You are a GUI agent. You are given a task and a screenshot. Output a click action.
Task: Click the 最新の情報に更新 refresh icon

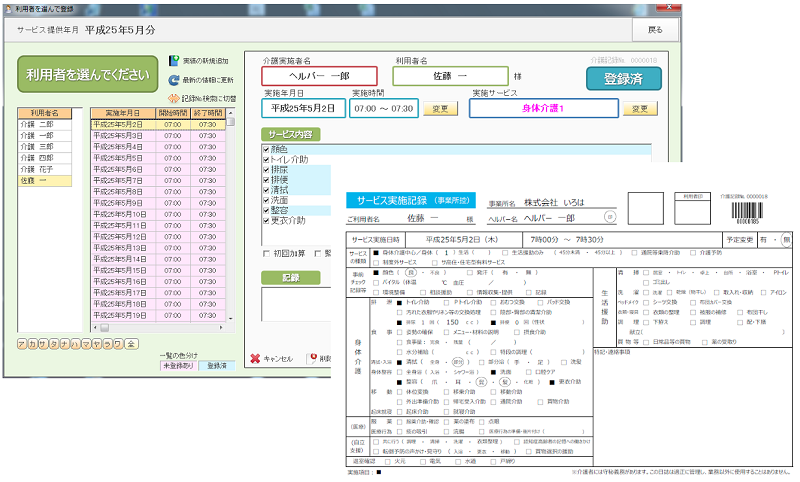point(174,80)
